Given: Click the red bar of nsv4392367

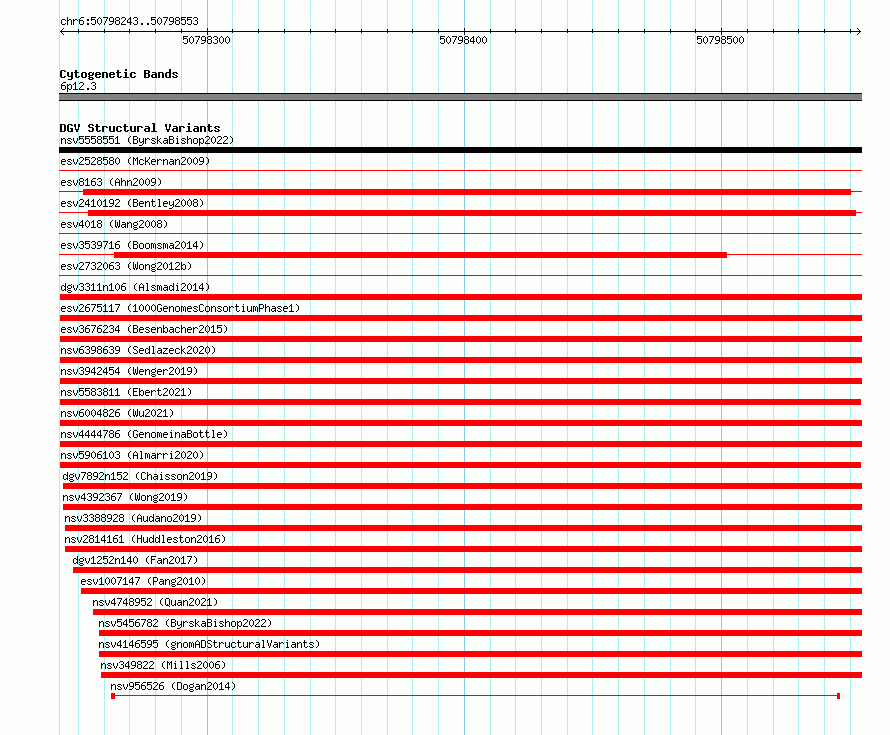Looking at the screenshot, I should point(463,507).
